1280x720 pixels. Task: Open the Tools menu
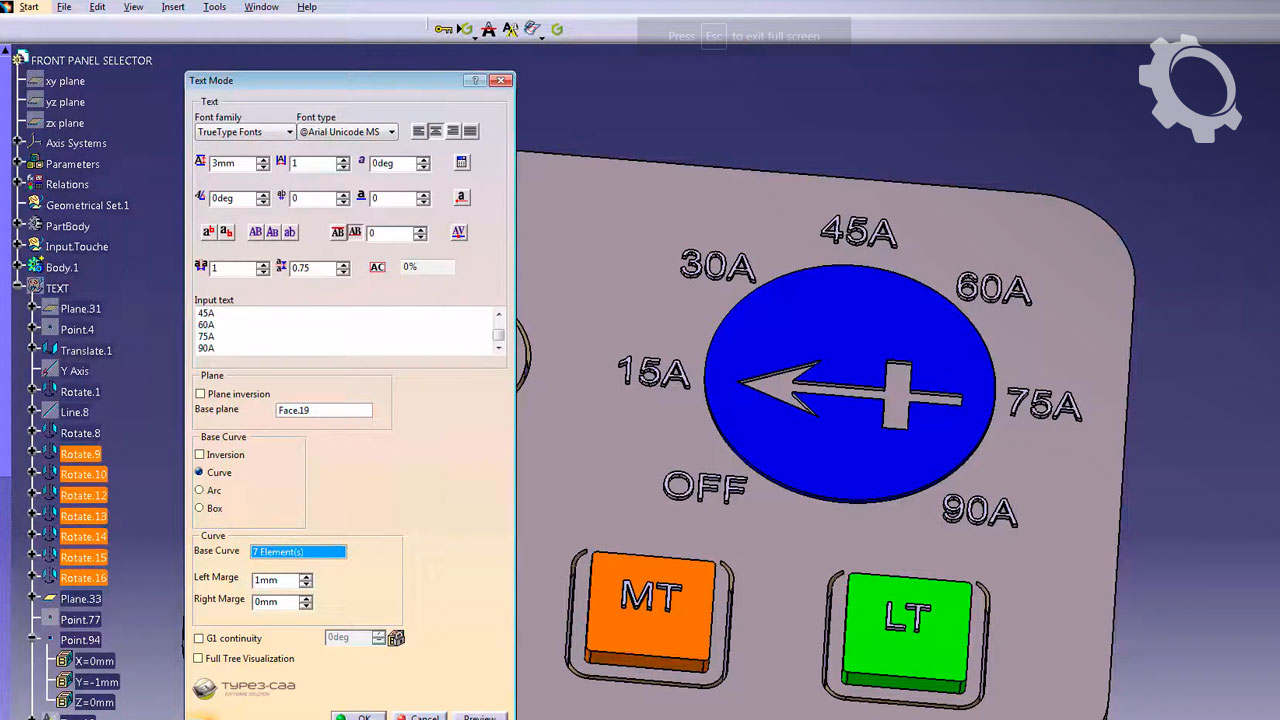pyautogui.click(x=214, y=7)
